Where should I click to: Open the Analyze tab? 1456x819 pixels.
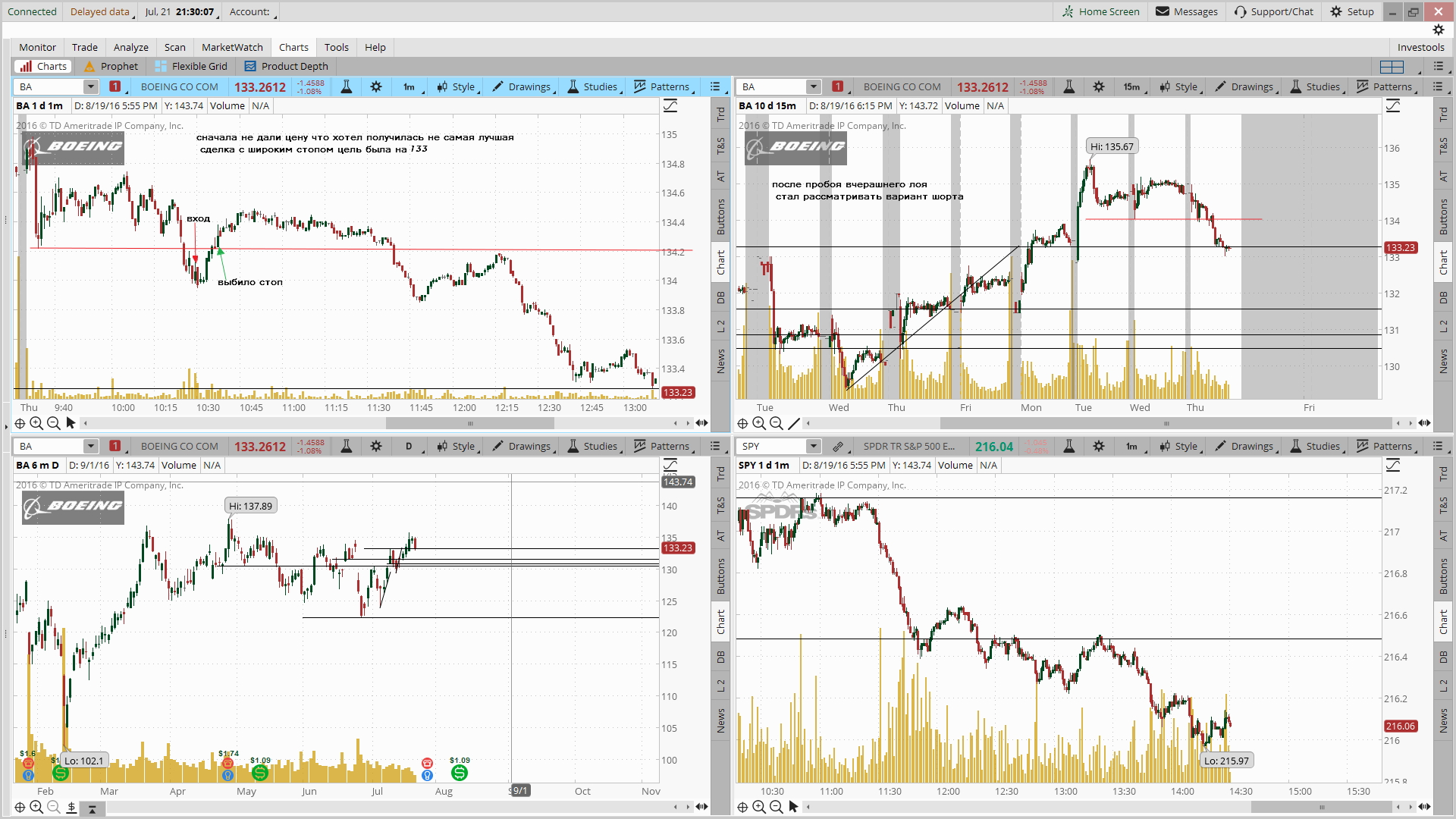point(131,47)
